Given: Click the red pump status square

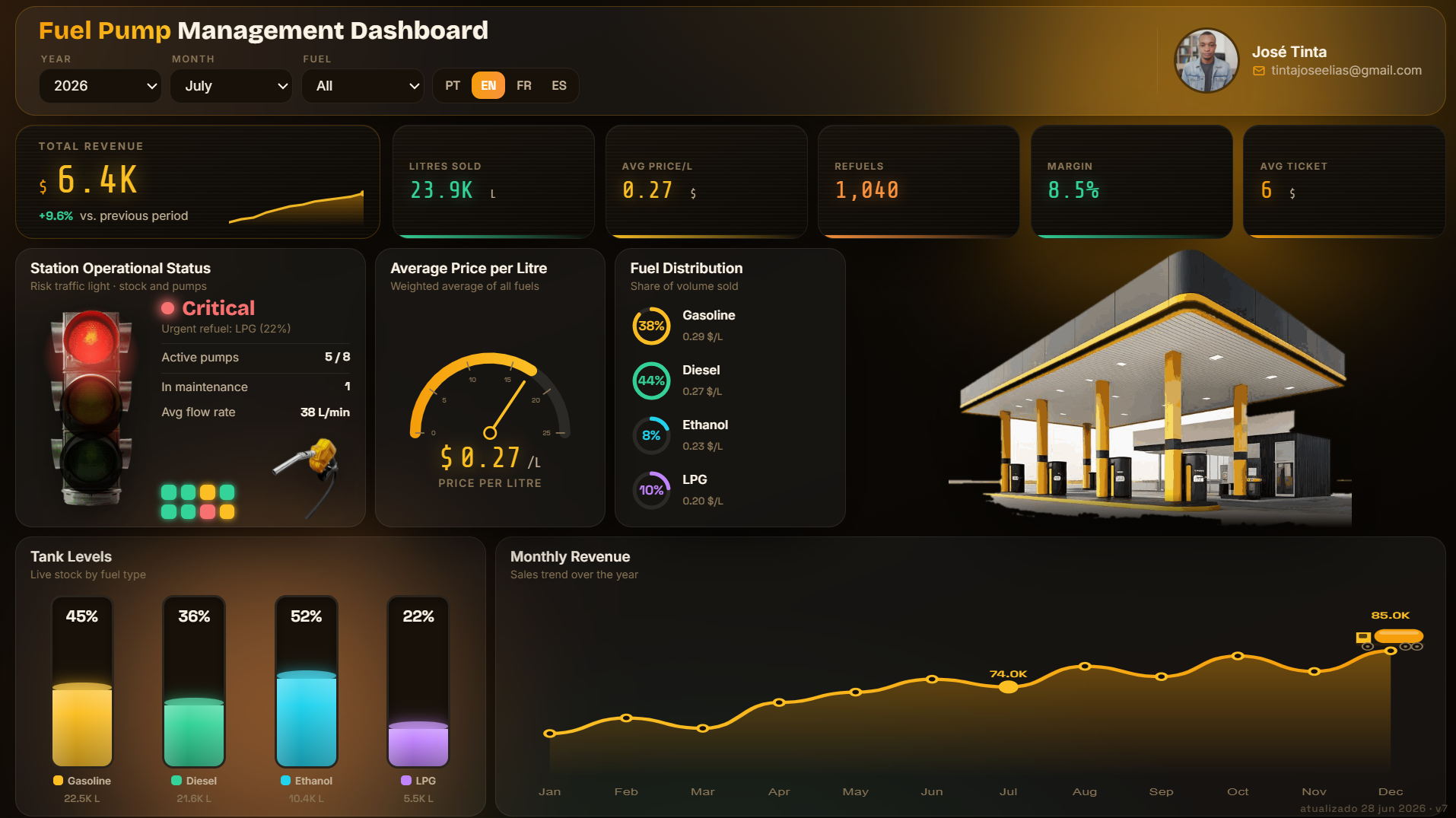Looking at the screenshot, I should click(208, 511).
